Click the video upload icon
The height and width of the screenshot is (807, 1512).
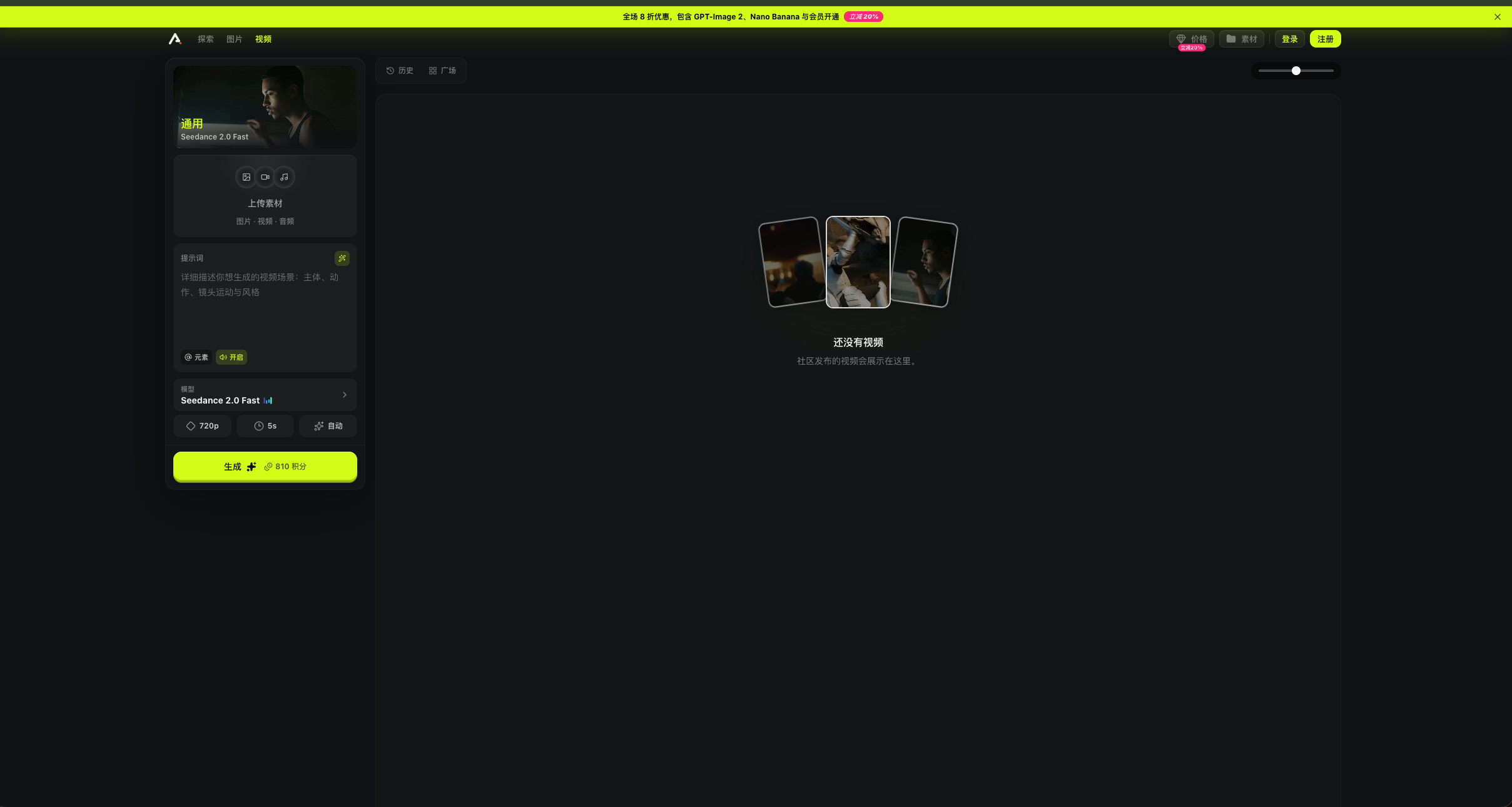click(265, 177)
